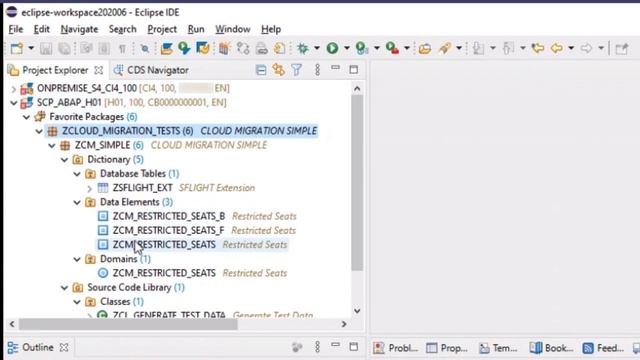Open the Debug dropdown arrow
Image resolution: width=640 pixels, height=360 pixels.
(x=317, y=48)
